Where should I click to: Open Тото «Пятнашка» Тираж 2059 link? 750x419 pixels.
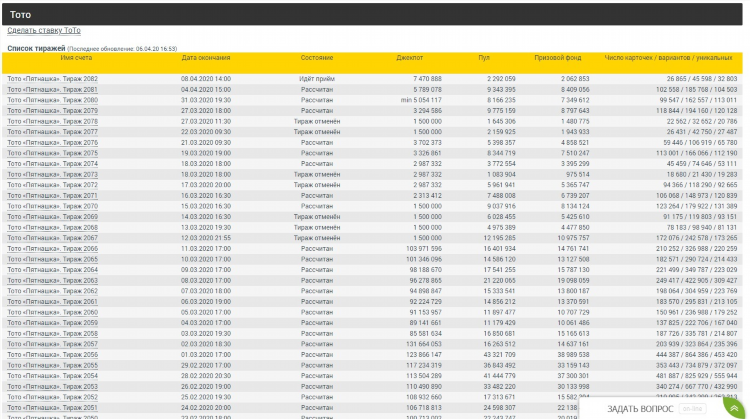pyautogui.click(x=53, y=323)
